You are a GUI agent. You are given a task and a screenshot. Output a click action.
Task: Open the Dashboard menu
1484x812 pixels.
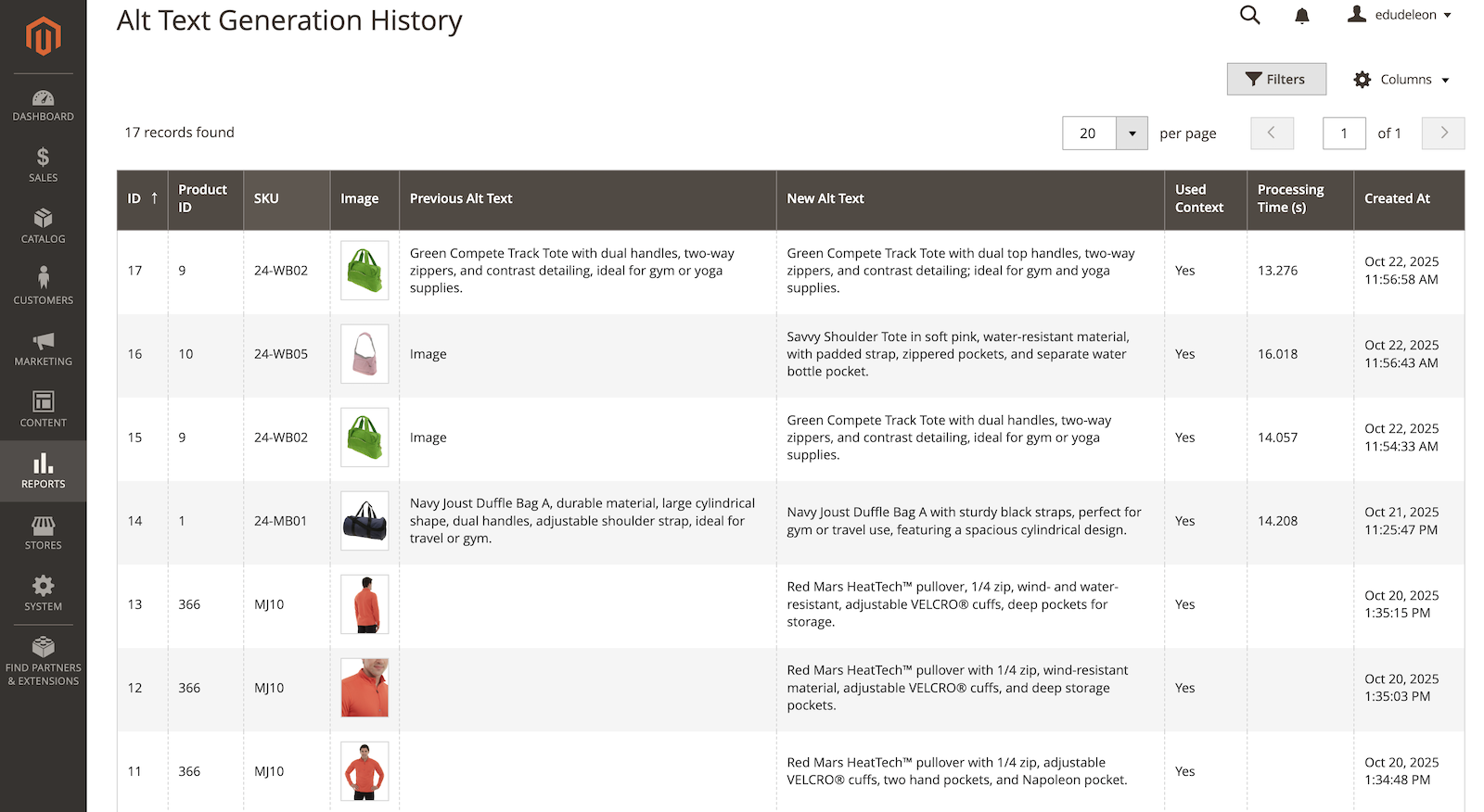[43, 106]
